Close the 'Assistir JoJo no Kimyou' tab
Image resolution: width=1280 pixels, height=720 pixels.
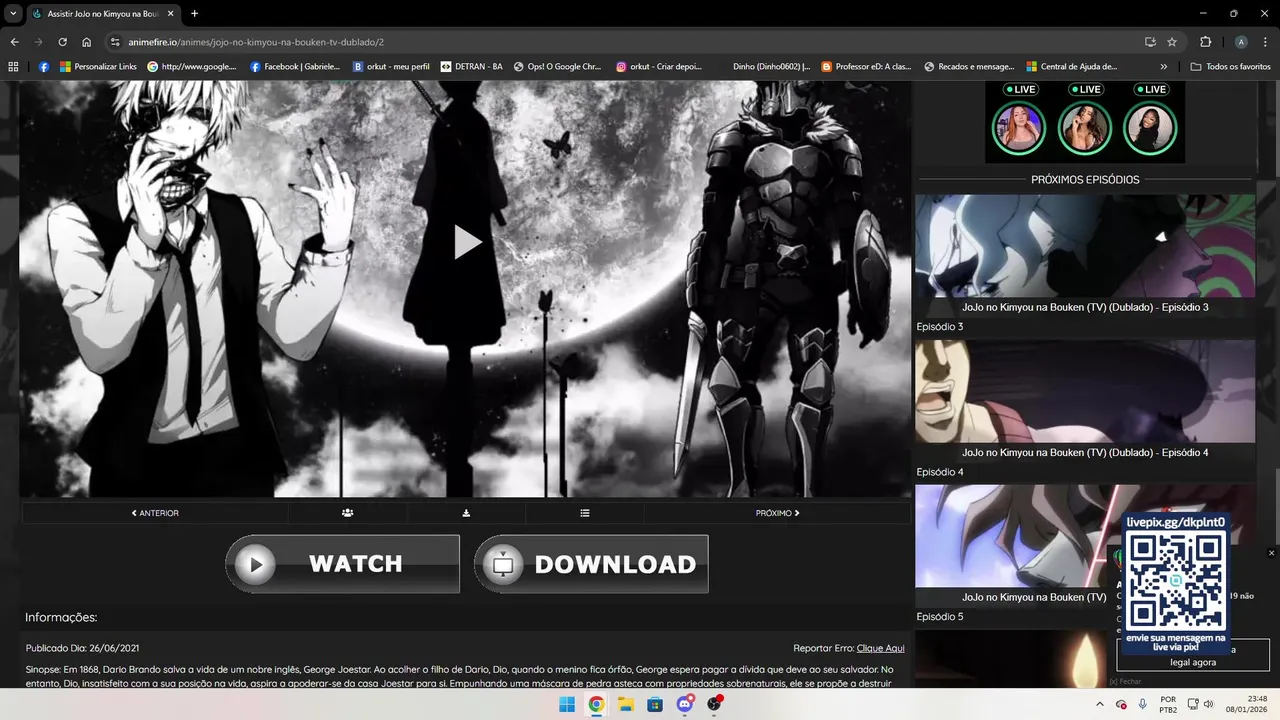click(171, 14)
